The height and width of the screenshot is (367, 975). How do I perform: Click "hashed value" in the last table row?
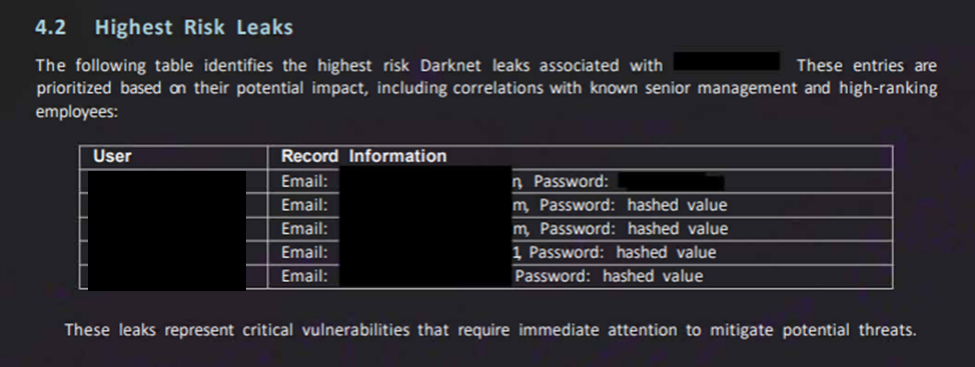click(653, 276)
